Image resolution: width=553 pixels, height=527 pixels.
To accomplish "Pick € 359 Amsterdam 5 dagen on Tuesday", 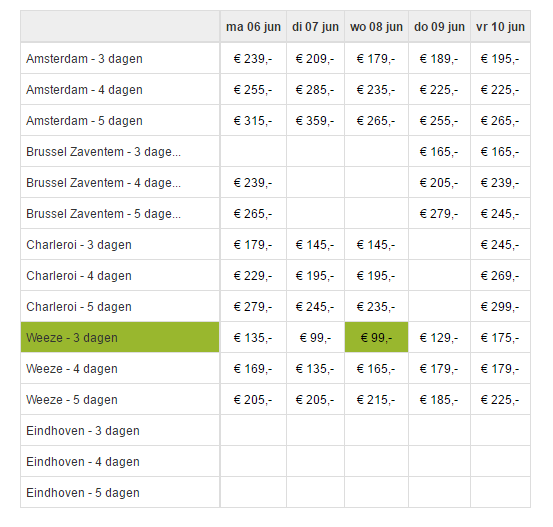I will click(315, 121).
